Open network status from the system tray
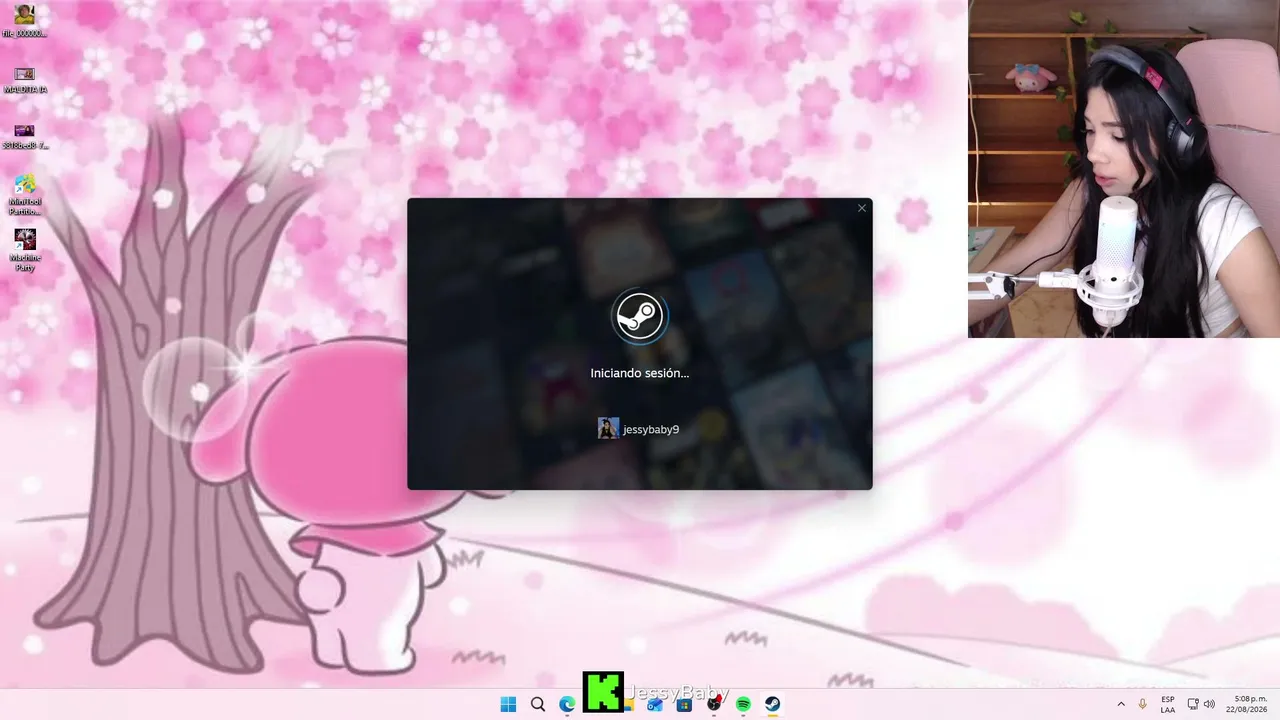This screenshot has height=720, width=1280. point(1193,704)
